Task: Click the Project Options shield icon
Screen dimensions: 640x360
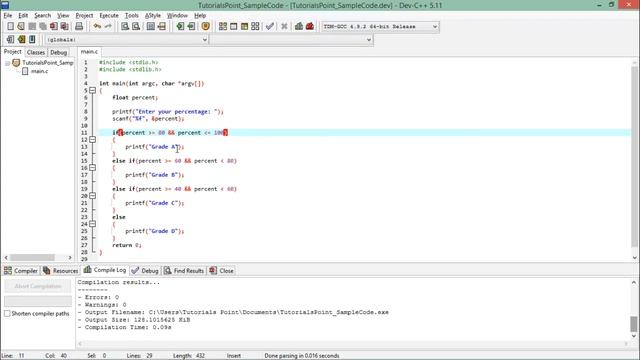Action: 205,27
